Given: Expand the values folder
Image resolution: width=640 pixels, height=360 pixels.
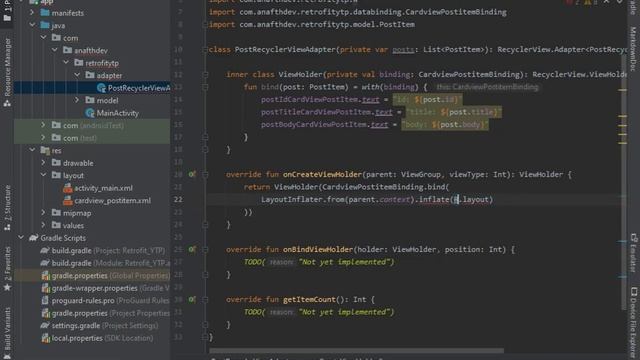Looking at the screenshot, I should click(43, 225).
